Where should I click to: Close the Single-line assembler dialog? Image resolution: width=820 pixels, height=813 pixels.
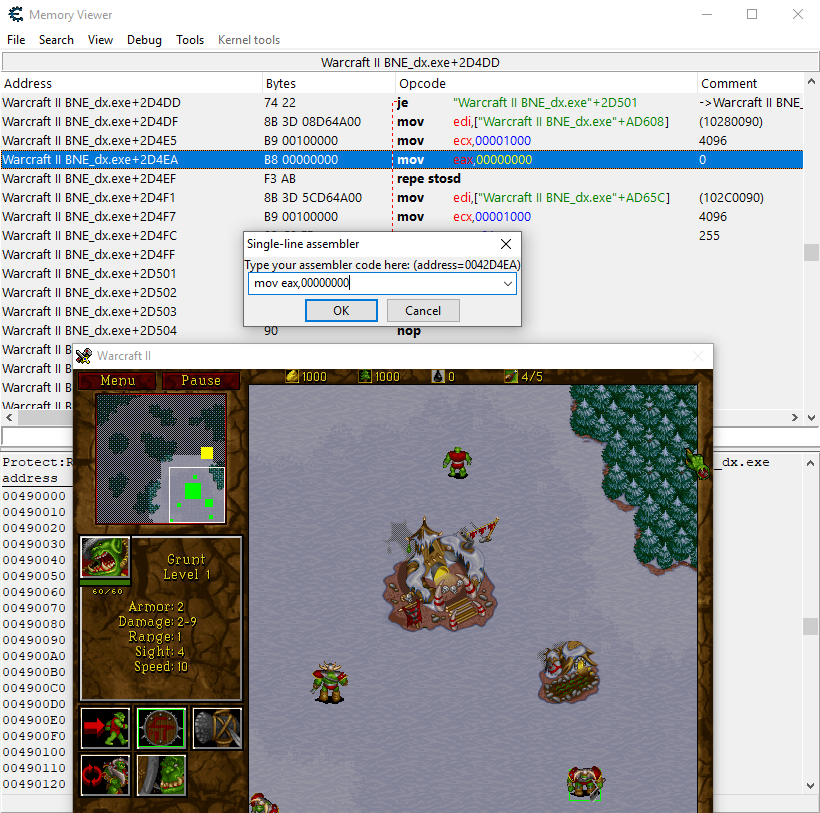click(x=506, y=244)
